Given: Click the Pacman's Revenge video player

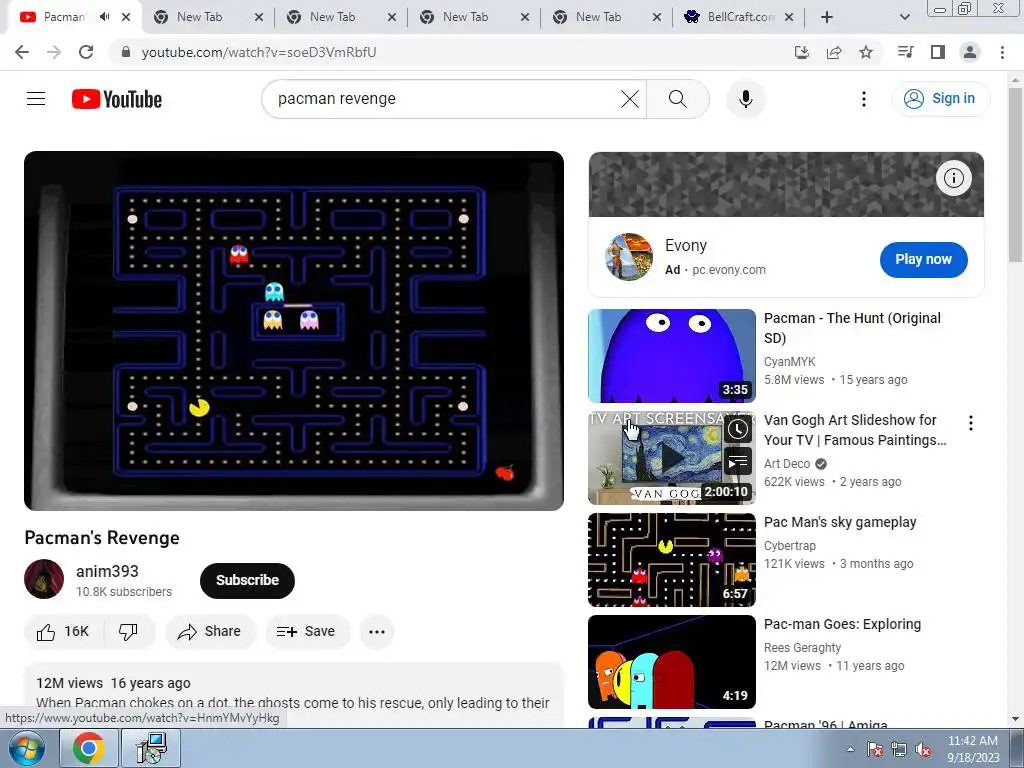Looking at the screenshot, I should (294, 330).
